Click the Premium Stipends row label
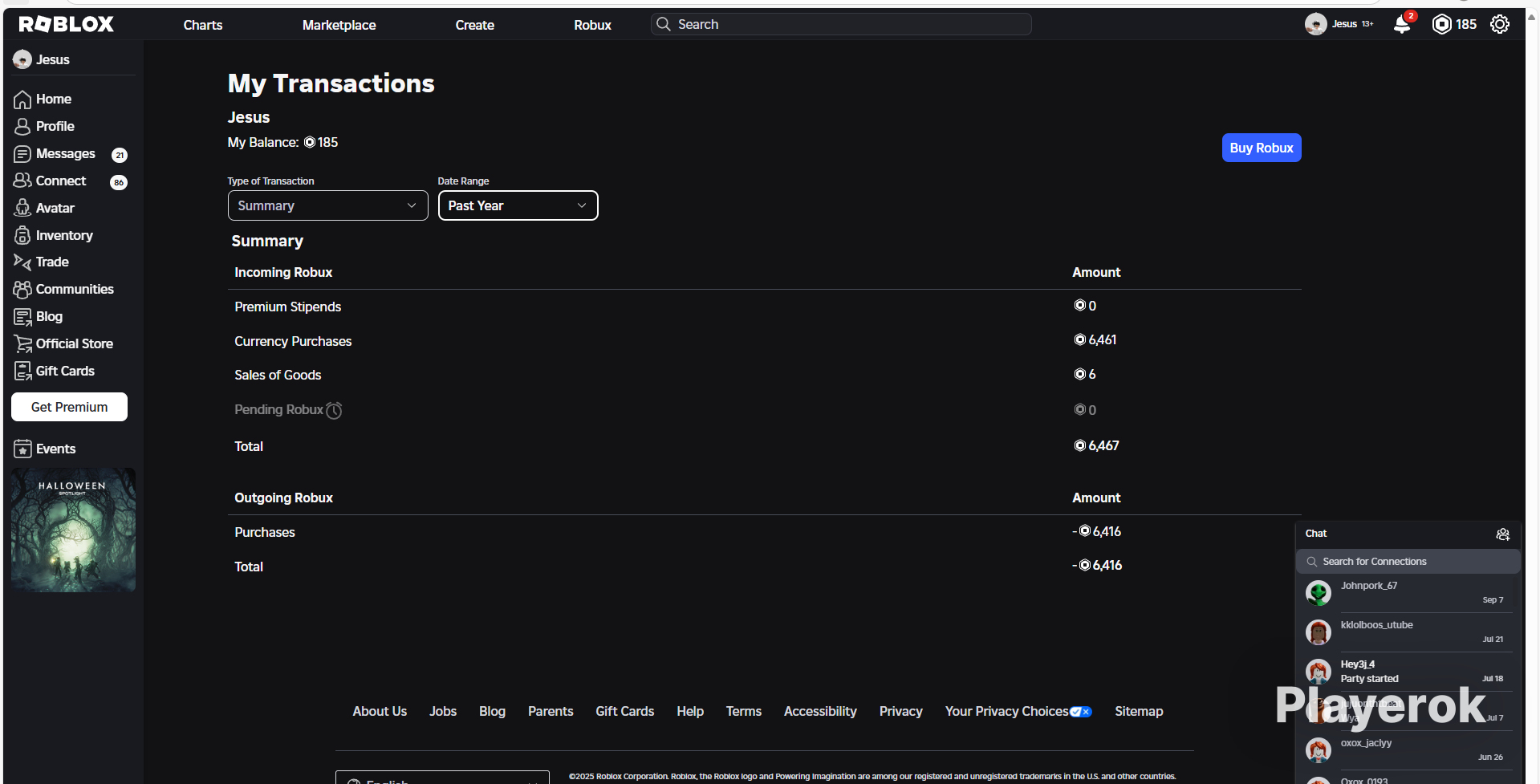The width and height of the screenshot is (1540, 784). (287, 307)
